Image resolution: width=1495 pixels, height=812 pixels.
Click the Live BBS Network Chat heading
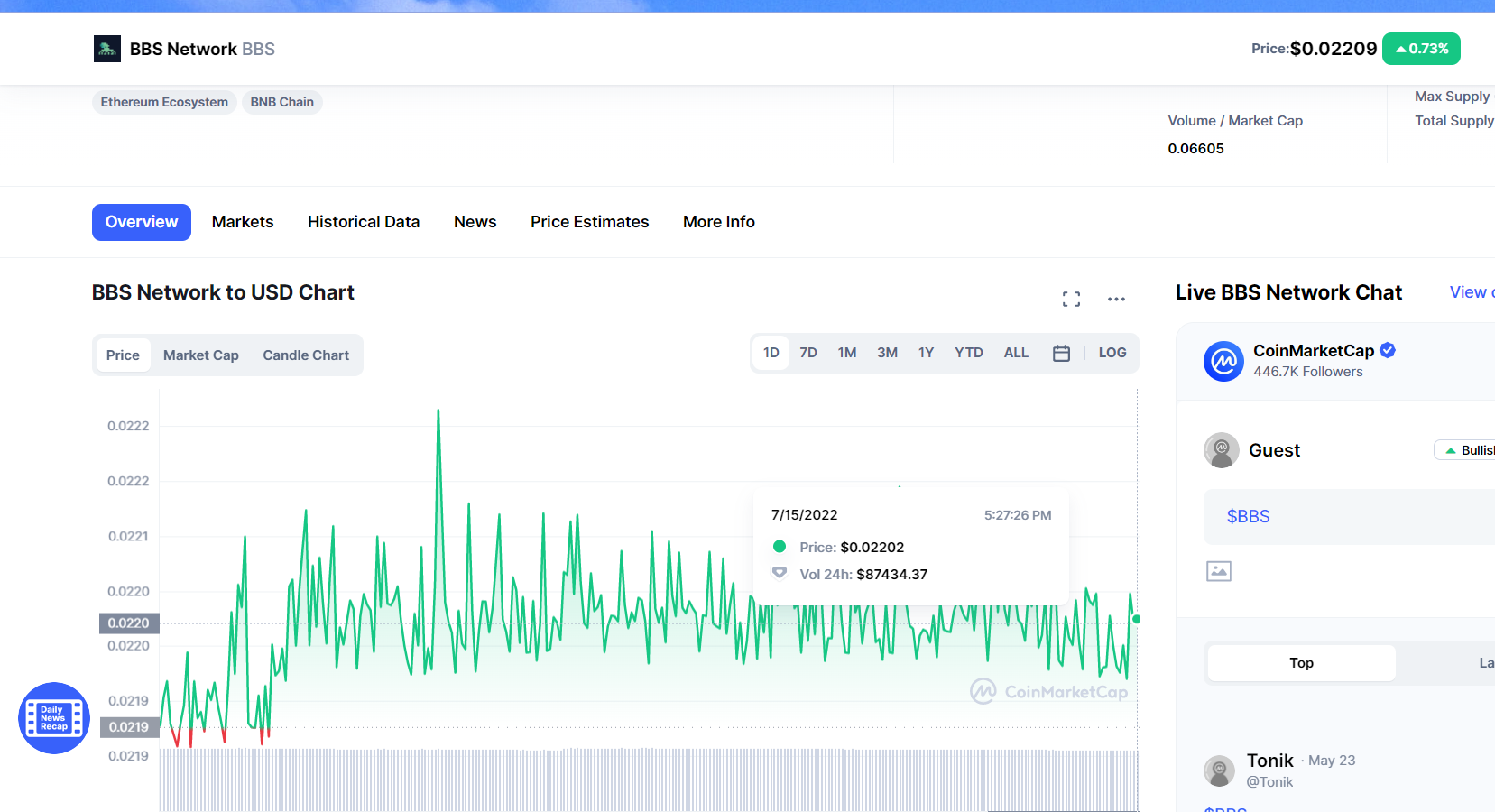click(x=1288, y=292)
